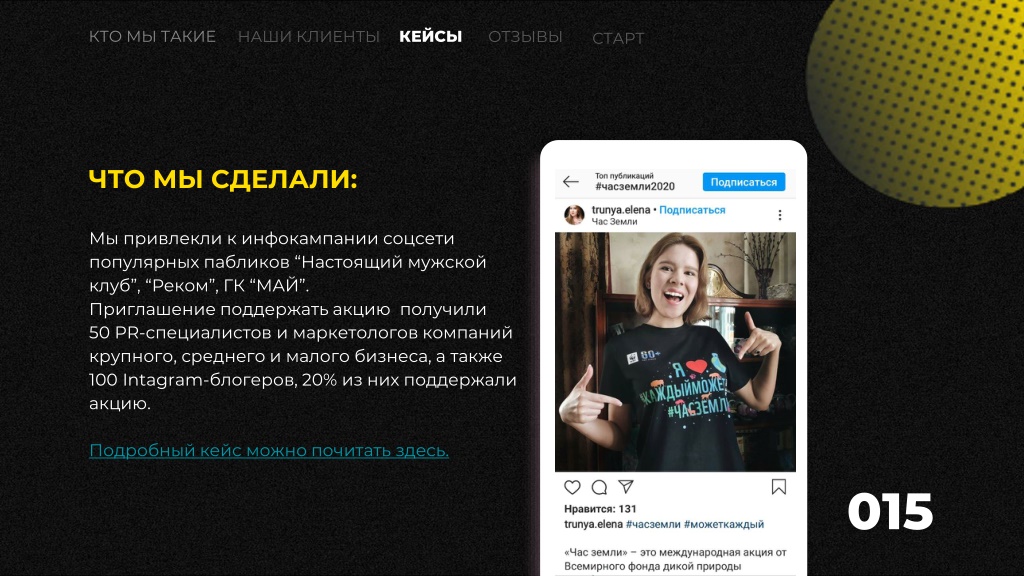
Task: Open the girl's t-shirt post photo
Action: (x=675, y=352)
